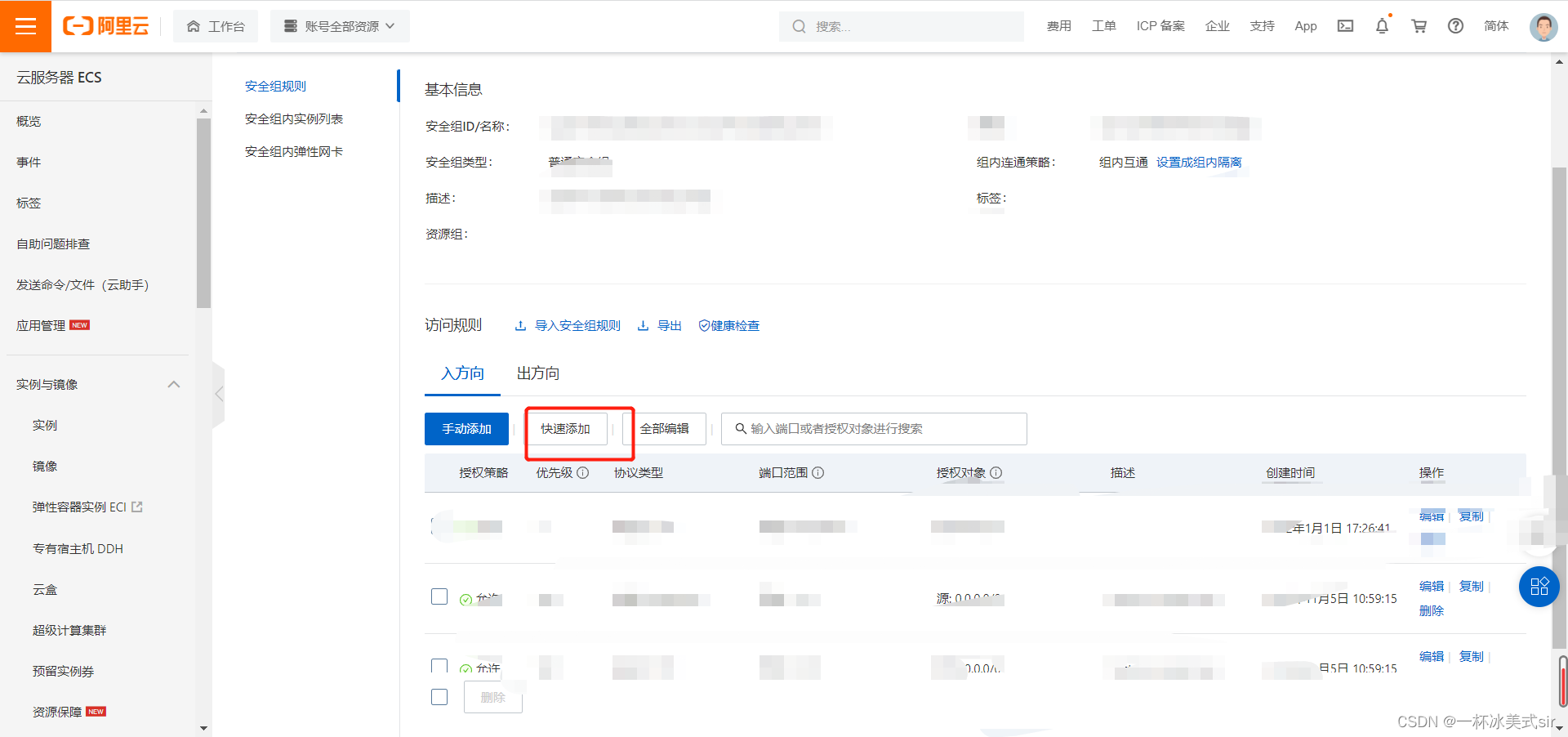This screenshot has height=737, width=1568.
Task: Open the help question mark icon
Action: pos(1455,26)
